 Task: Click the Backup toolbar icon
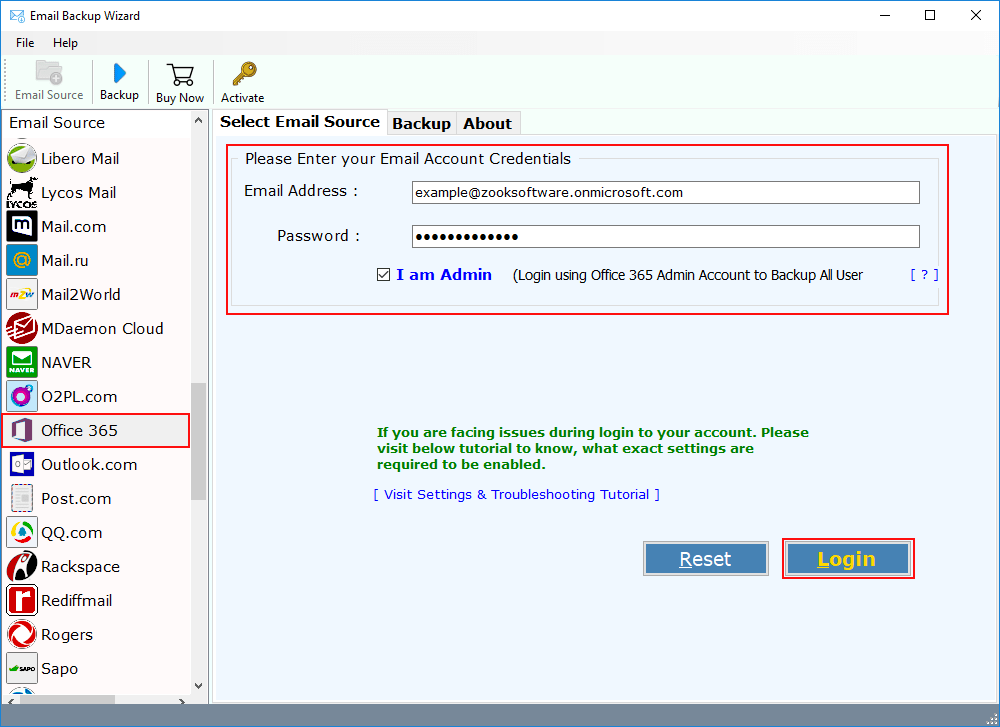[119, 81]
